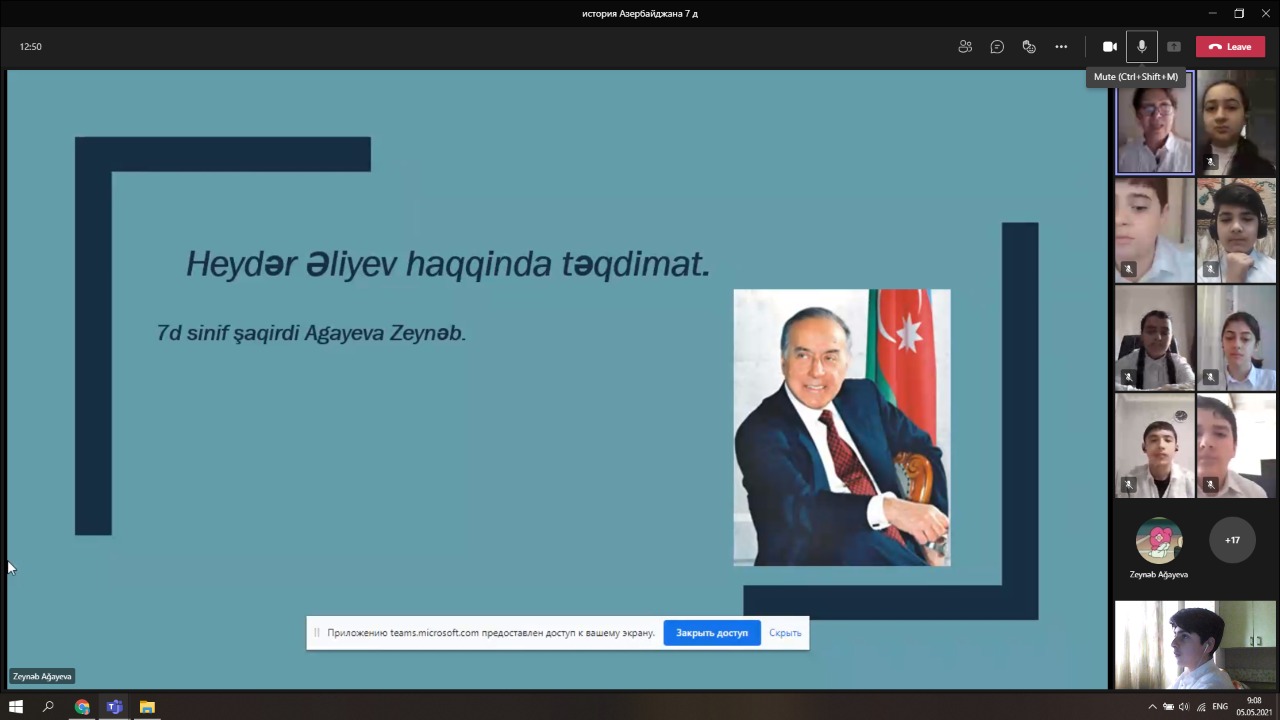This screenshot has height=720, width=1280.
Task: Select participant video wearing headphones
Action: [1236, 231]
